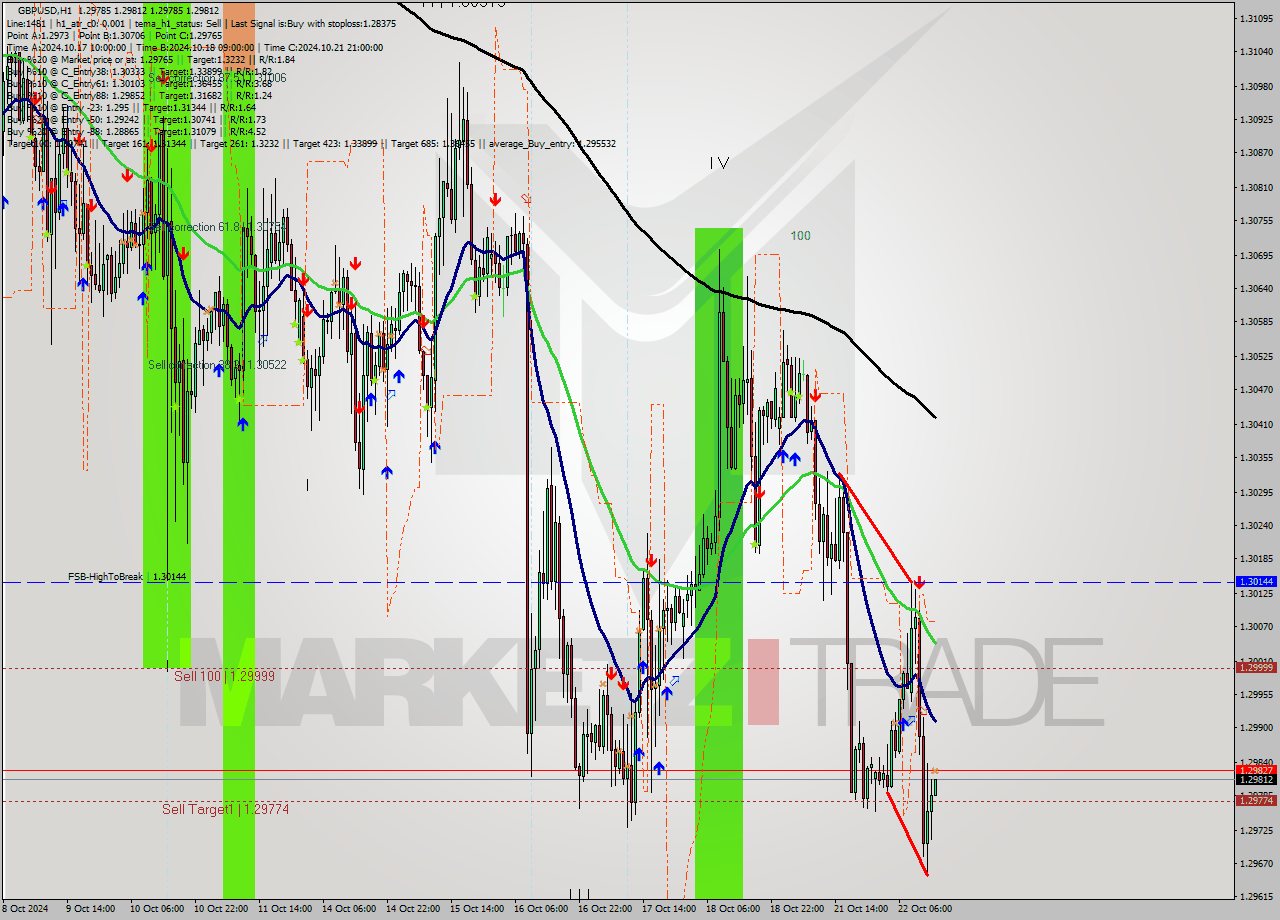Screen dimensions: 1280x920
Task: Click the 'Sell 100 | 1.29999' label
Action: 224,676
